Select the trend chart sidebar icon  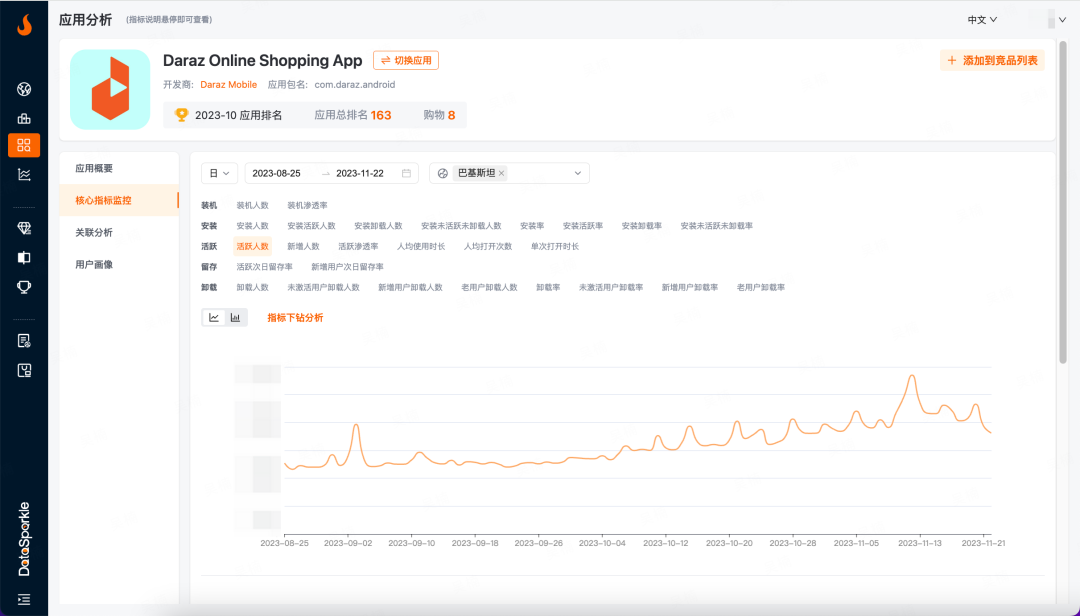pos(24,174)
